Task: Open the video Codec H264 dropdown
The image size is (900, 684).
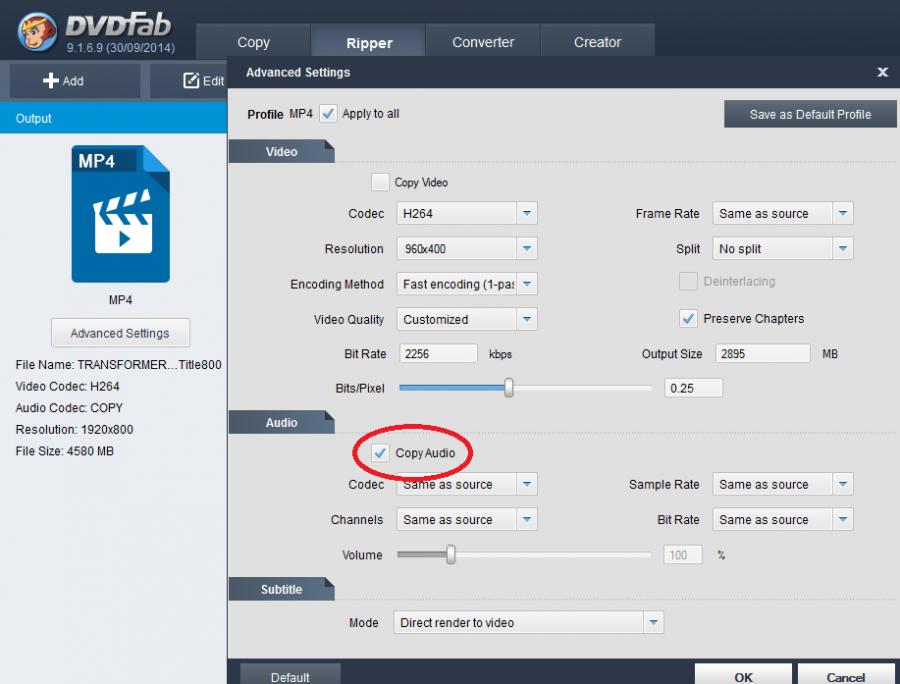Action: click(x=467, y=213)
